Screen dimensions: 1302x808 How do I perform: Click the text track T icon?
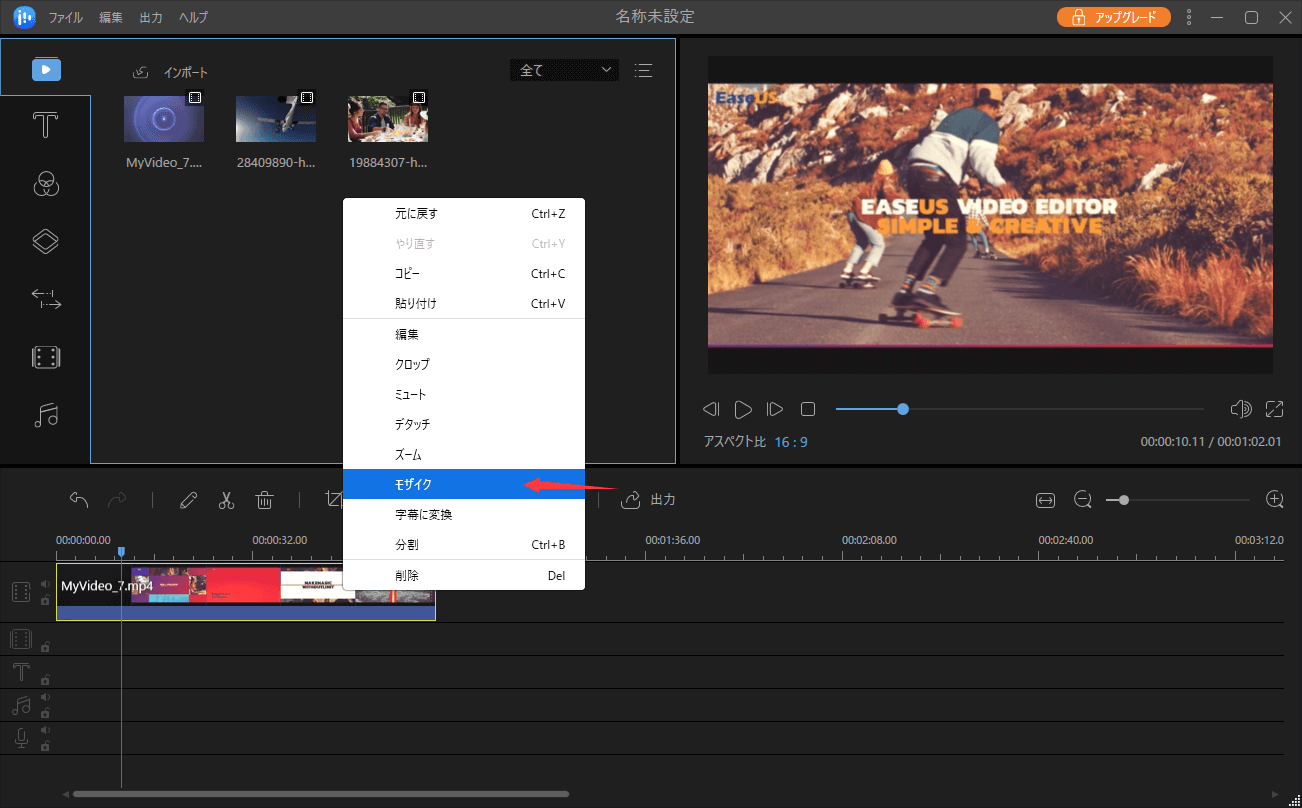21,671
